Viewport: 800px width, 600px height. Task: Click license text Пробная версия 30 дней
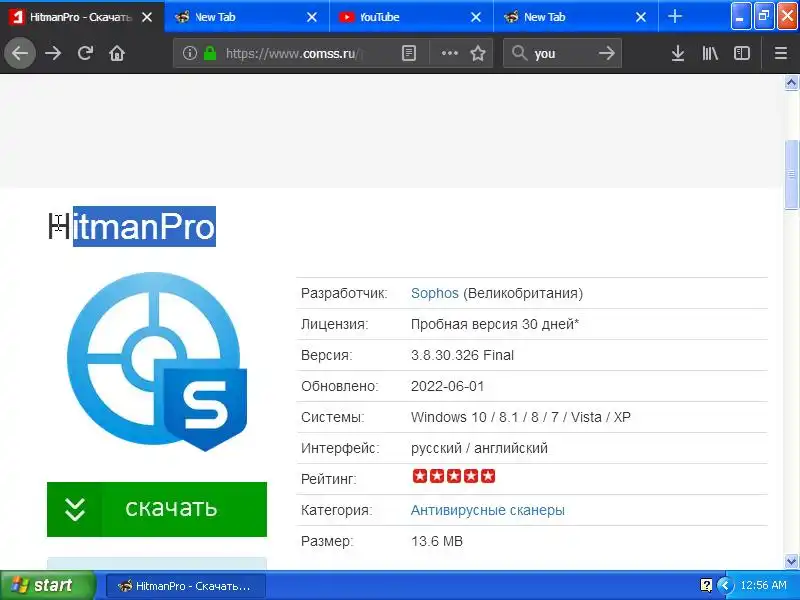coord(494,324)
